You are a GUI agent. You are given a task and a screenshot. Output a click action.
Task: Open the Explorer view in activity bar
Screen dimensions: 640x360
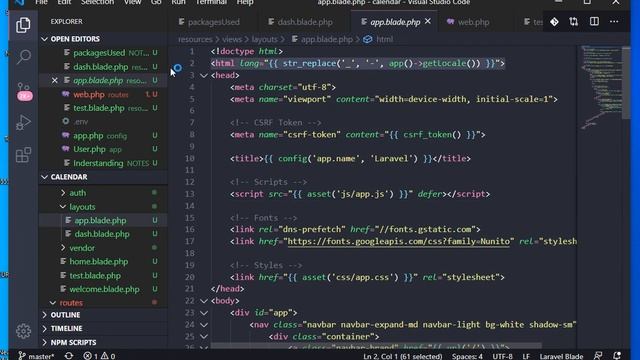pos(23,25)
